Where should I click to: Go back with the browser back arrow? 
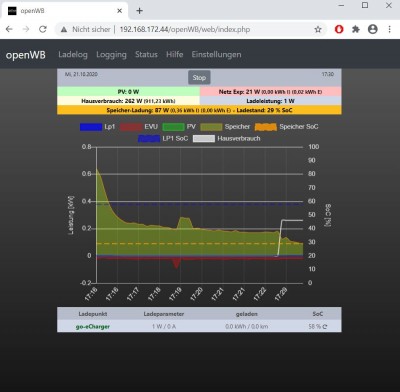(x=9, y=29)
